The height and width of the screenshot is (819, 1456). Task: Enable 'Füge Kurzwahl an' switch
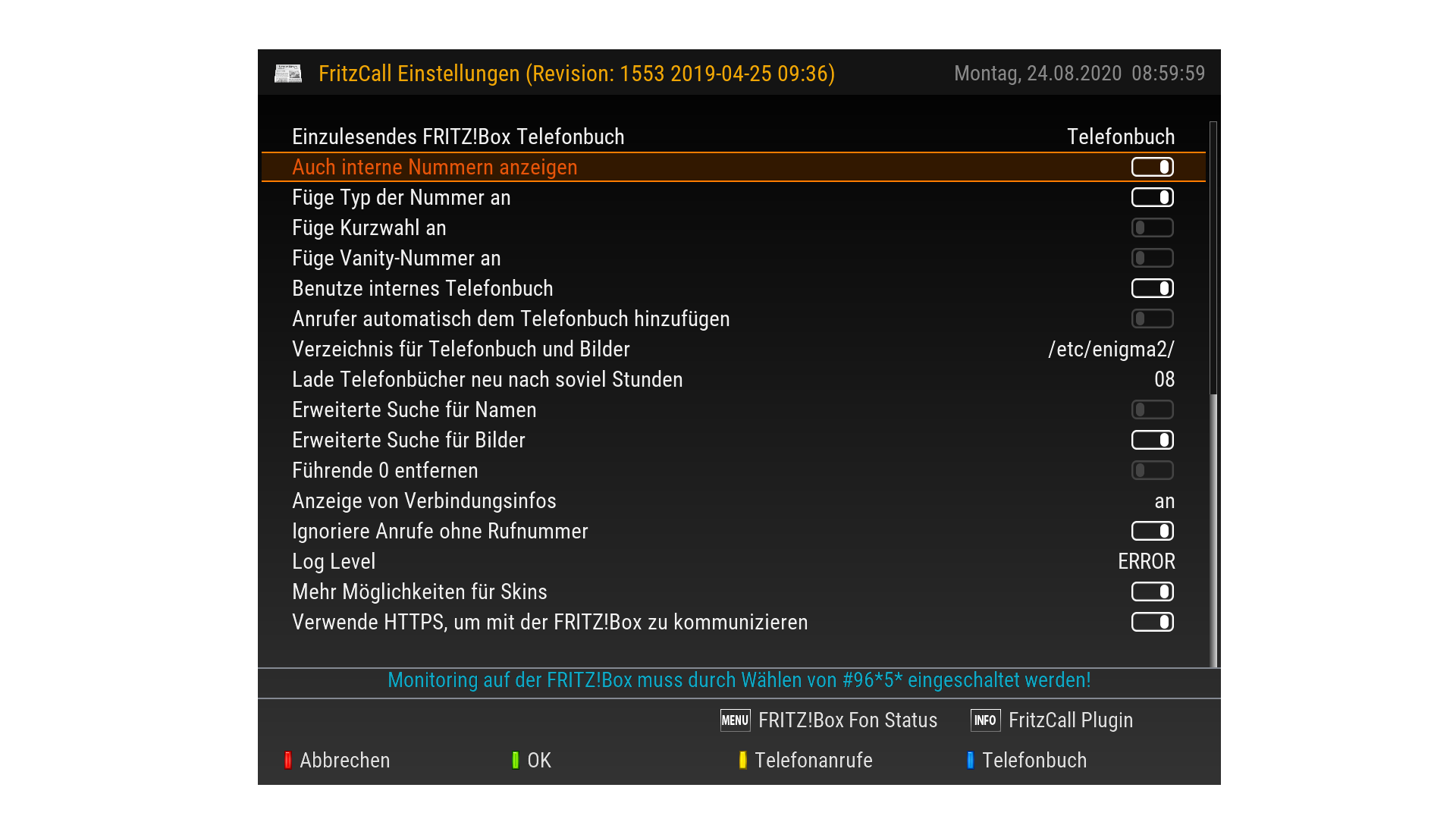pyautogui.click(x=1152, y=227)
